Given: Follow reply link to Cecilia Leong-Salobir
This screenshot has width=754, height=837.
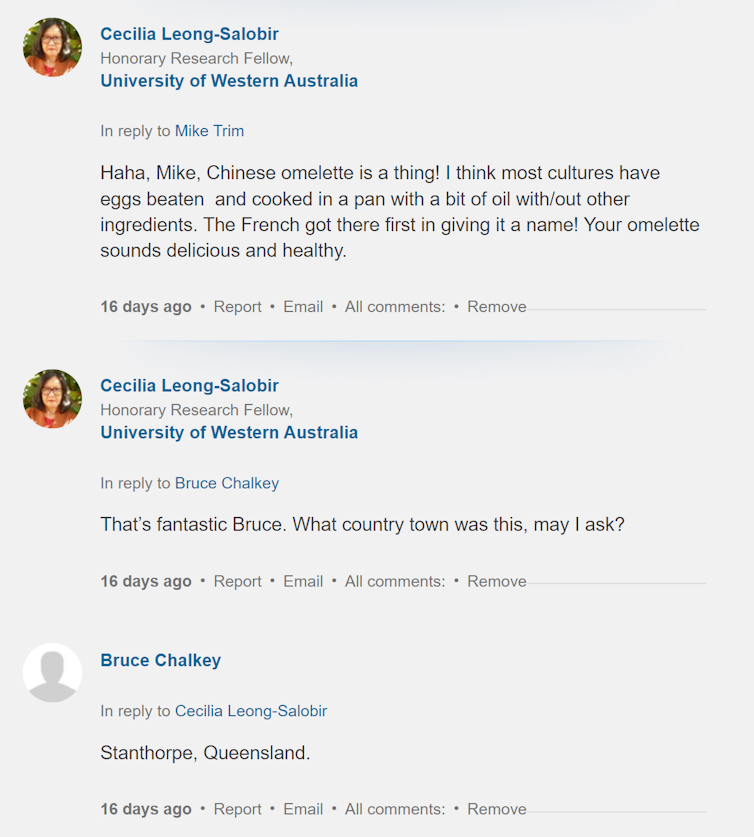Looking at the screenshot, I should tap(251, 711).
